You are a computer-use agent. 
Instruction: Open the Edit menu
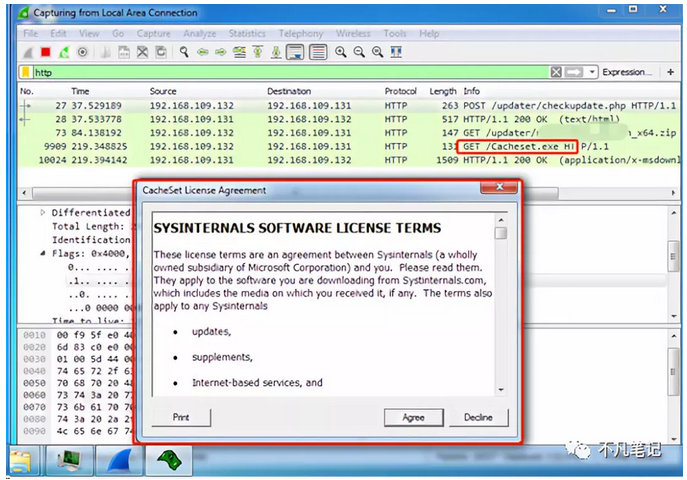[x=58, y=34]
